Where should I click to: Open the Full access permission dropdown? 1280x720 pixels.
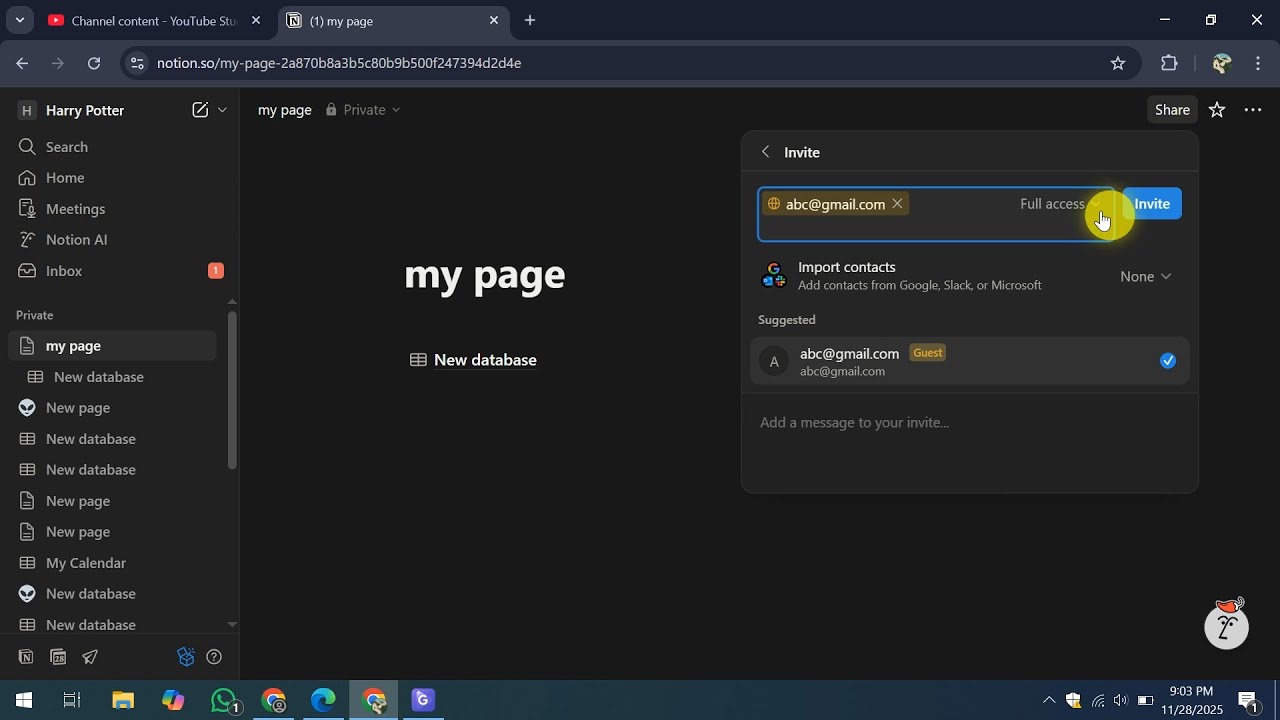click(1060, 204)
